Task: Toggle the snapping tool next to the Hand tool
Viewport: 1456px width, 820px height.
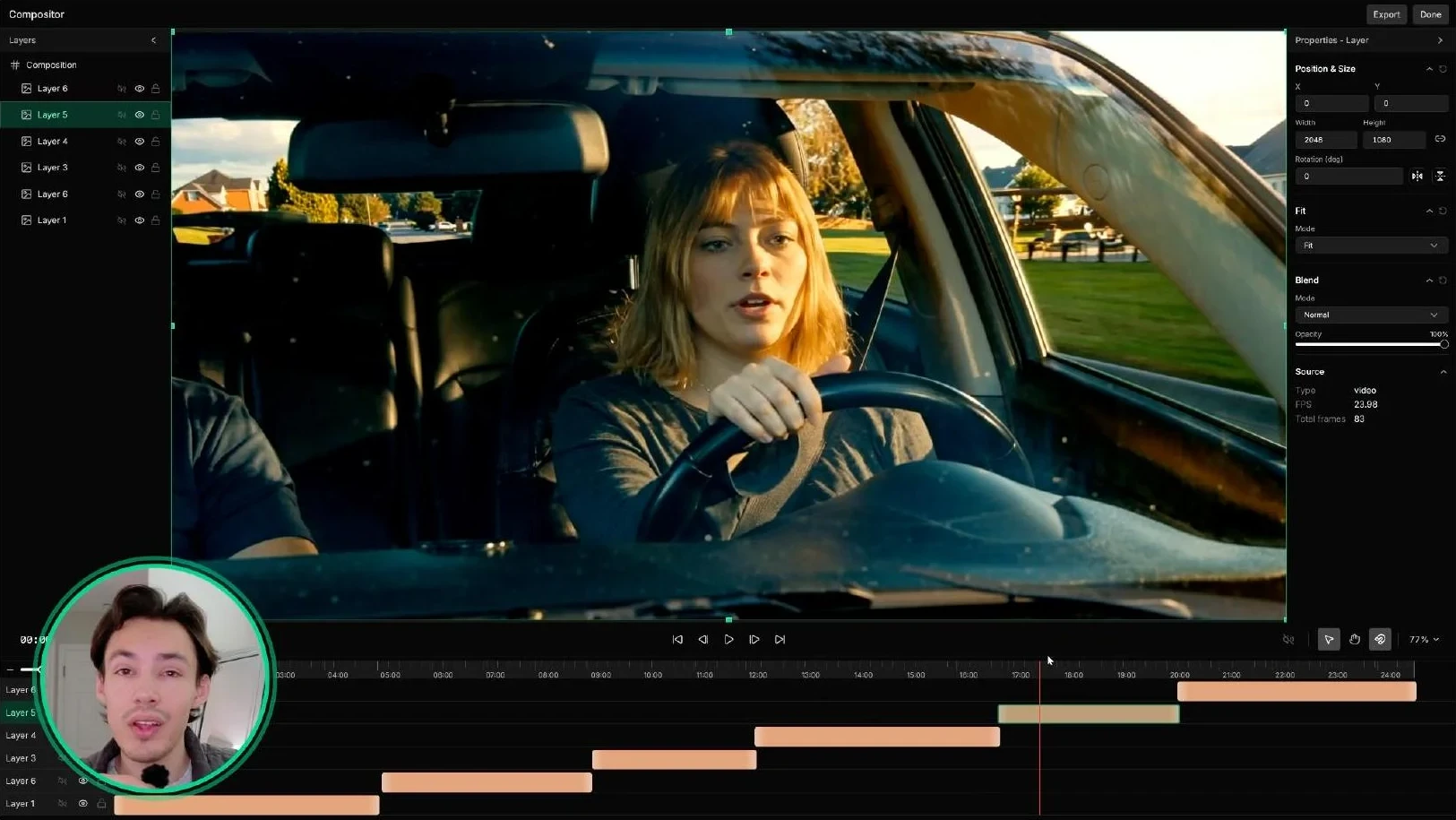Action: pos(1381,640)
